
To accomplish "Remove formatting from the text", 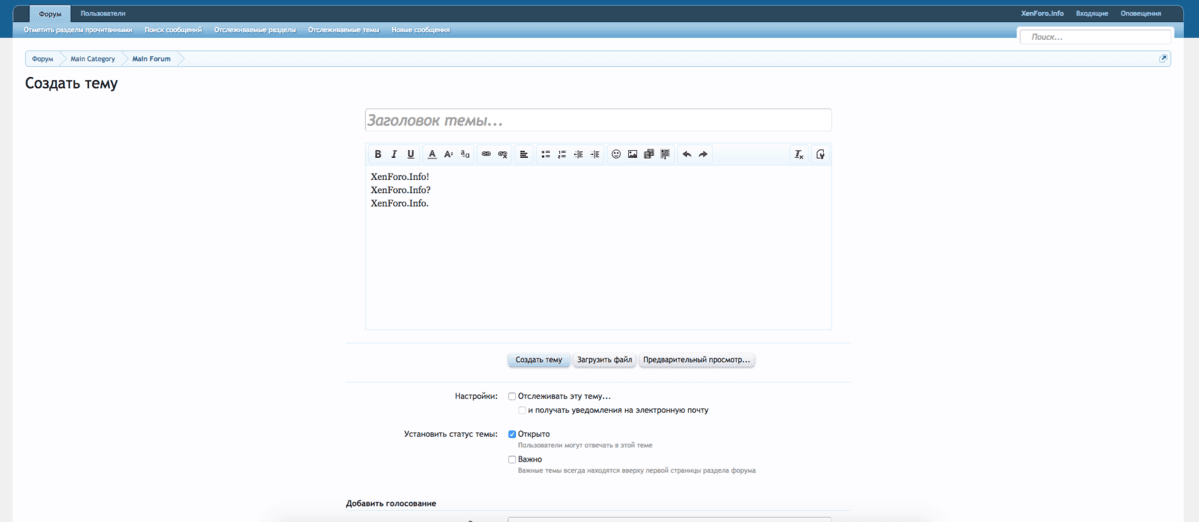I will (799, 154).
